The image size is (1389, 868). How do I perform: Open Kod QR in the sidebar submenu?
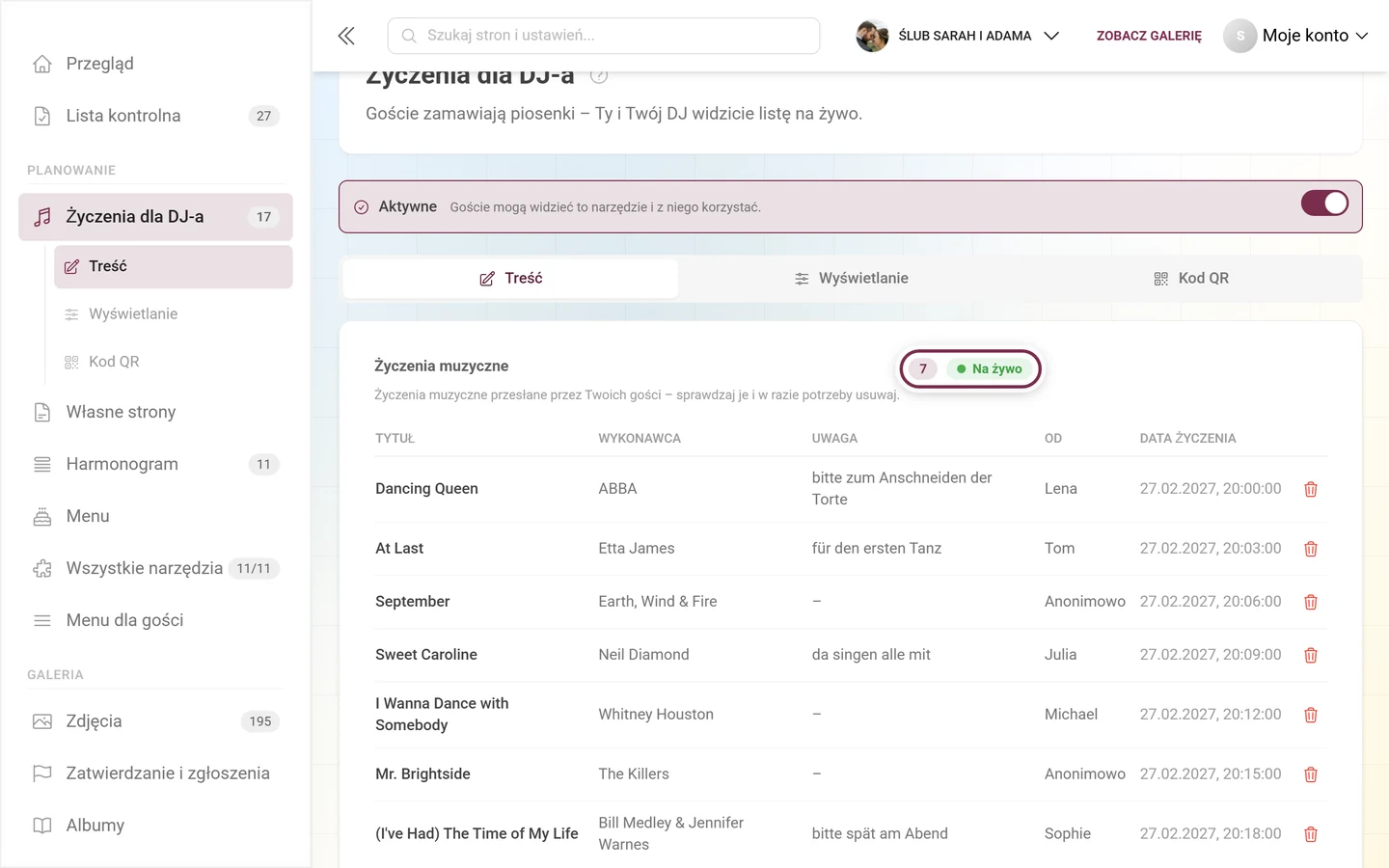(174, 362)
